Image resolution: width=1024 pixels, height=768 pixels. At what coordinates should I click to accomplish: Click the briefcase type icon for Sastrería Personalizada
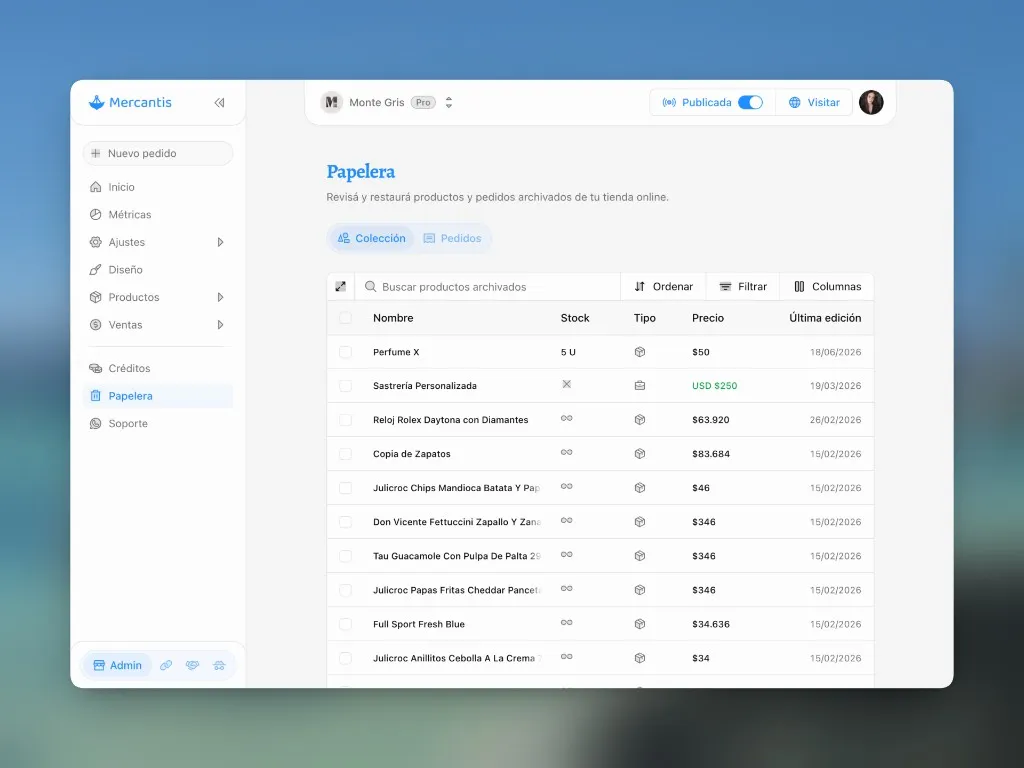tap(640, 386)
